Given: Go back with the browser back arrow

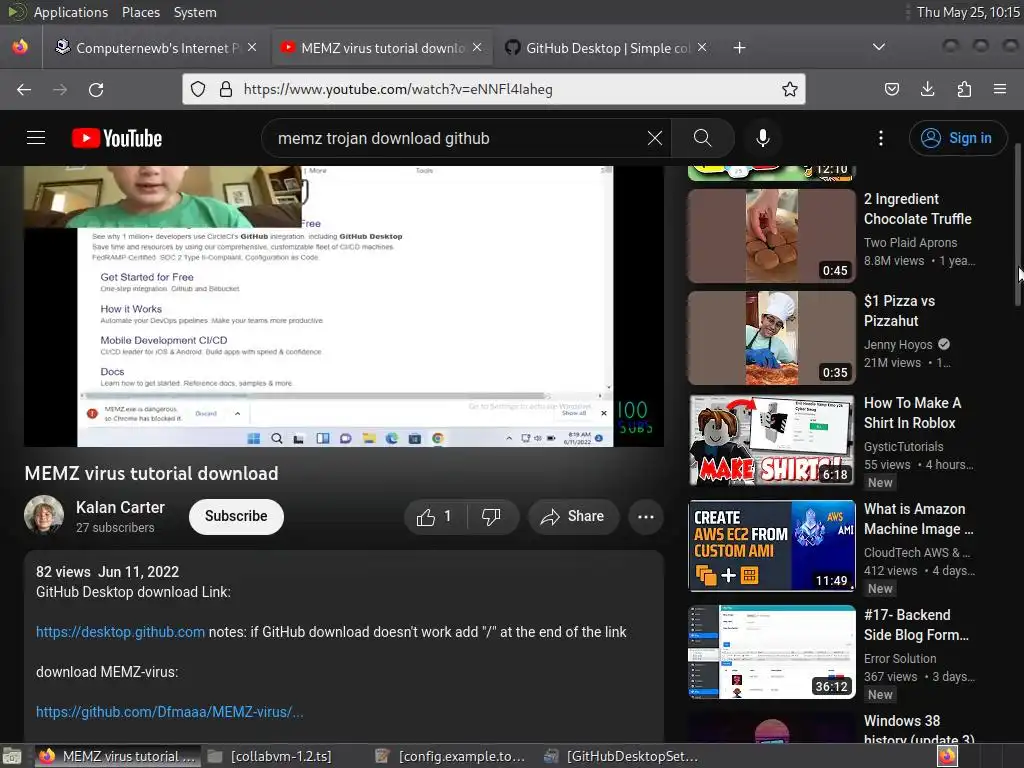Looking at the screenshot, I should (24, 89).
